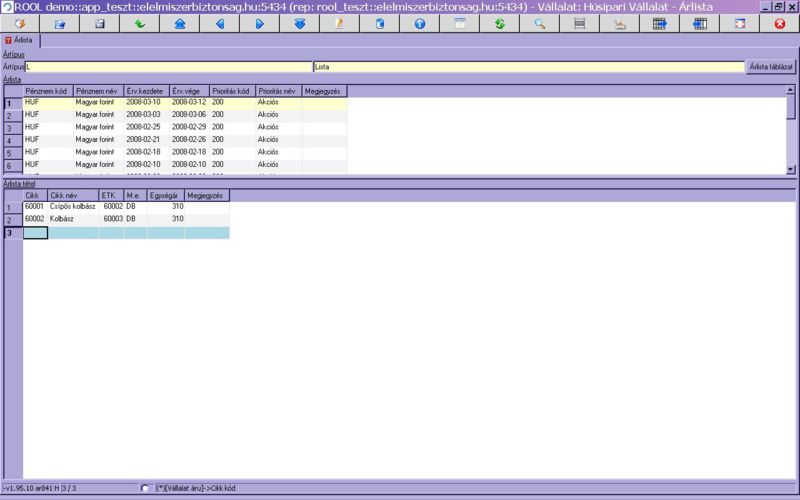Click the empty Cikk cell in row 3

tap(35, 232)
